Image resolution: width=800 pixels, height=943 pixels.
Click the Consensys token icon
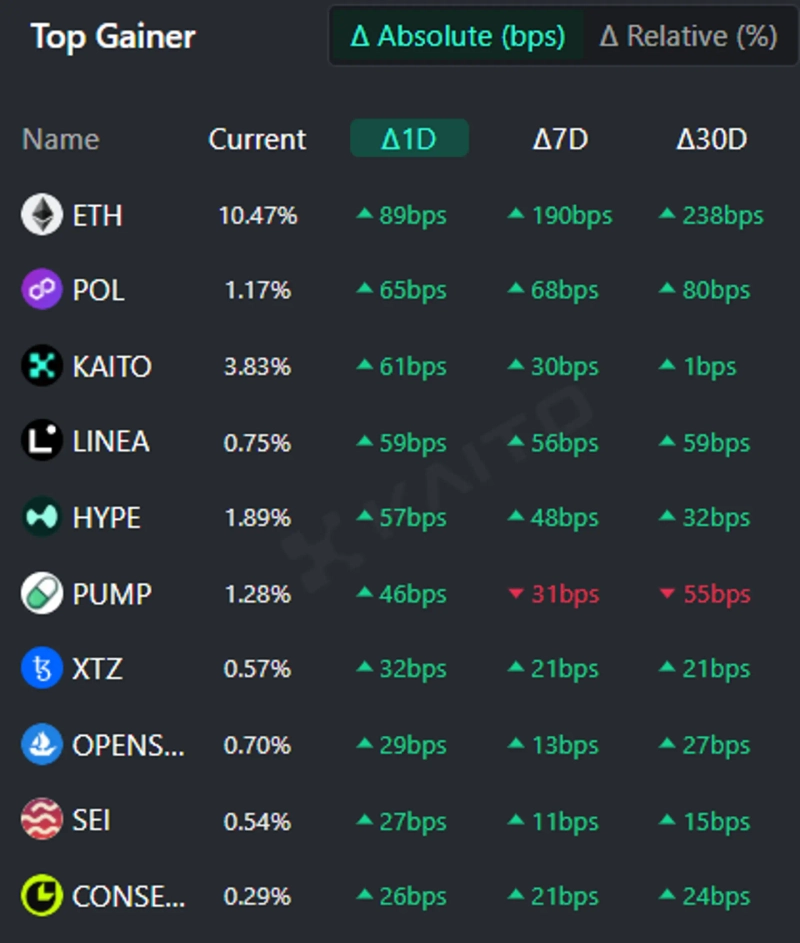pyautogui.click(x=42, y=896)
